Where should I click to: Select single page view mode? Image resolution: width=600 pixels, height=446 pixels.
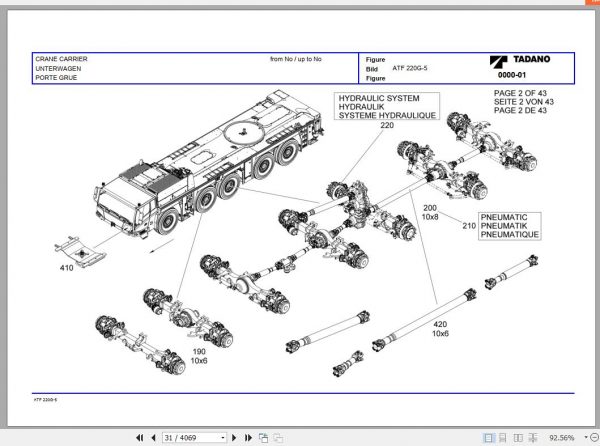[488, 438]
